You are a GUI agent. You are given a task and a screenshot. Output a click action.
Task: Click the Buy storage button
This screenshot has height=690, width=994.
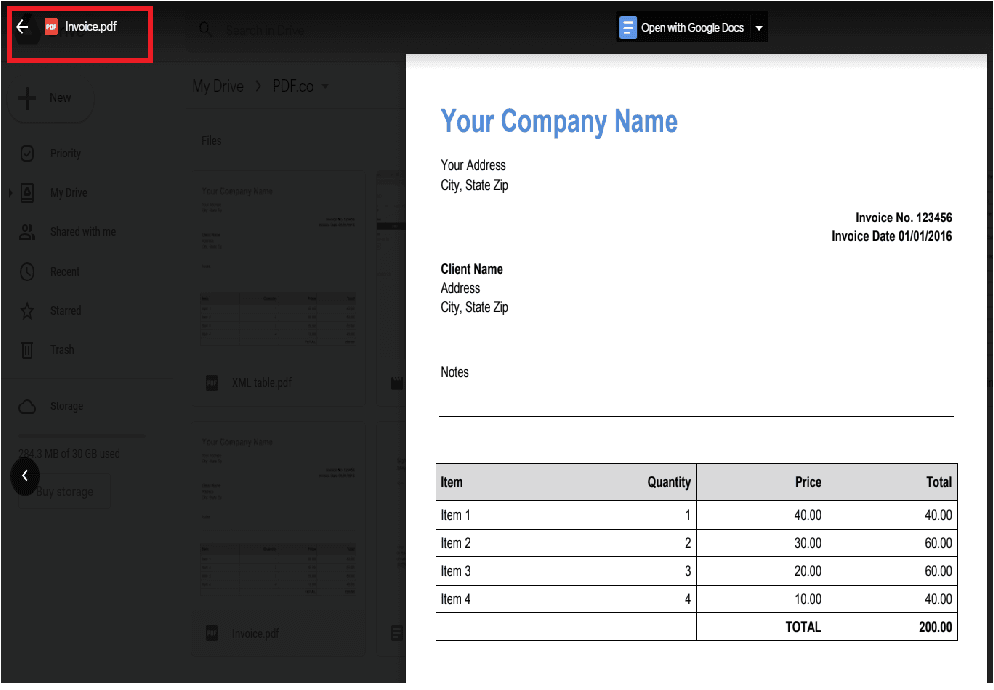tap(66, 492)
